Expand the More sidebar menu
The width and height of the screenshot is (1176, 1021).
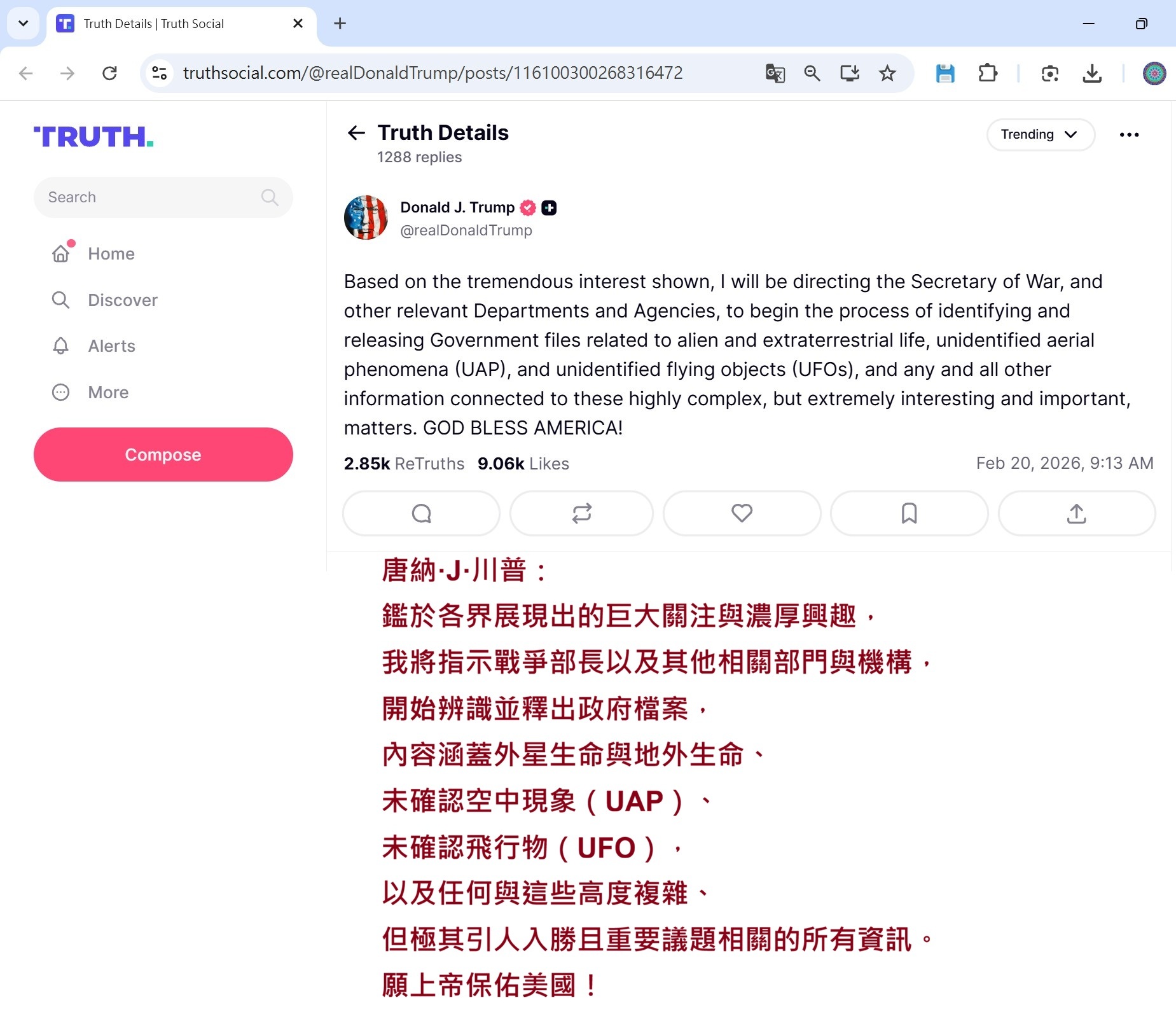pyautogui.click(x=90, y=392)
